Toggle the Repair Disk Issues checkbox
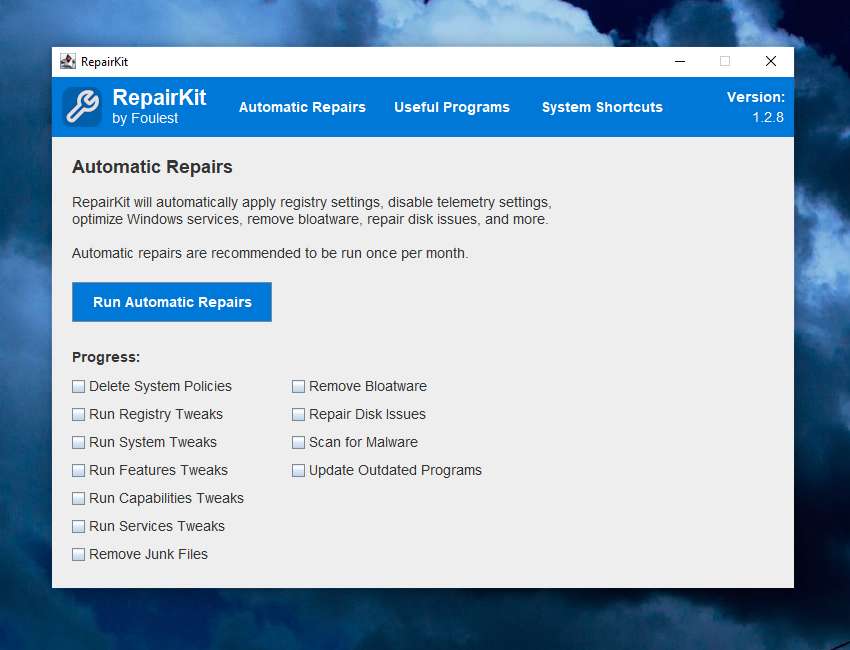 pyautogui.click(x=298, y=414)
